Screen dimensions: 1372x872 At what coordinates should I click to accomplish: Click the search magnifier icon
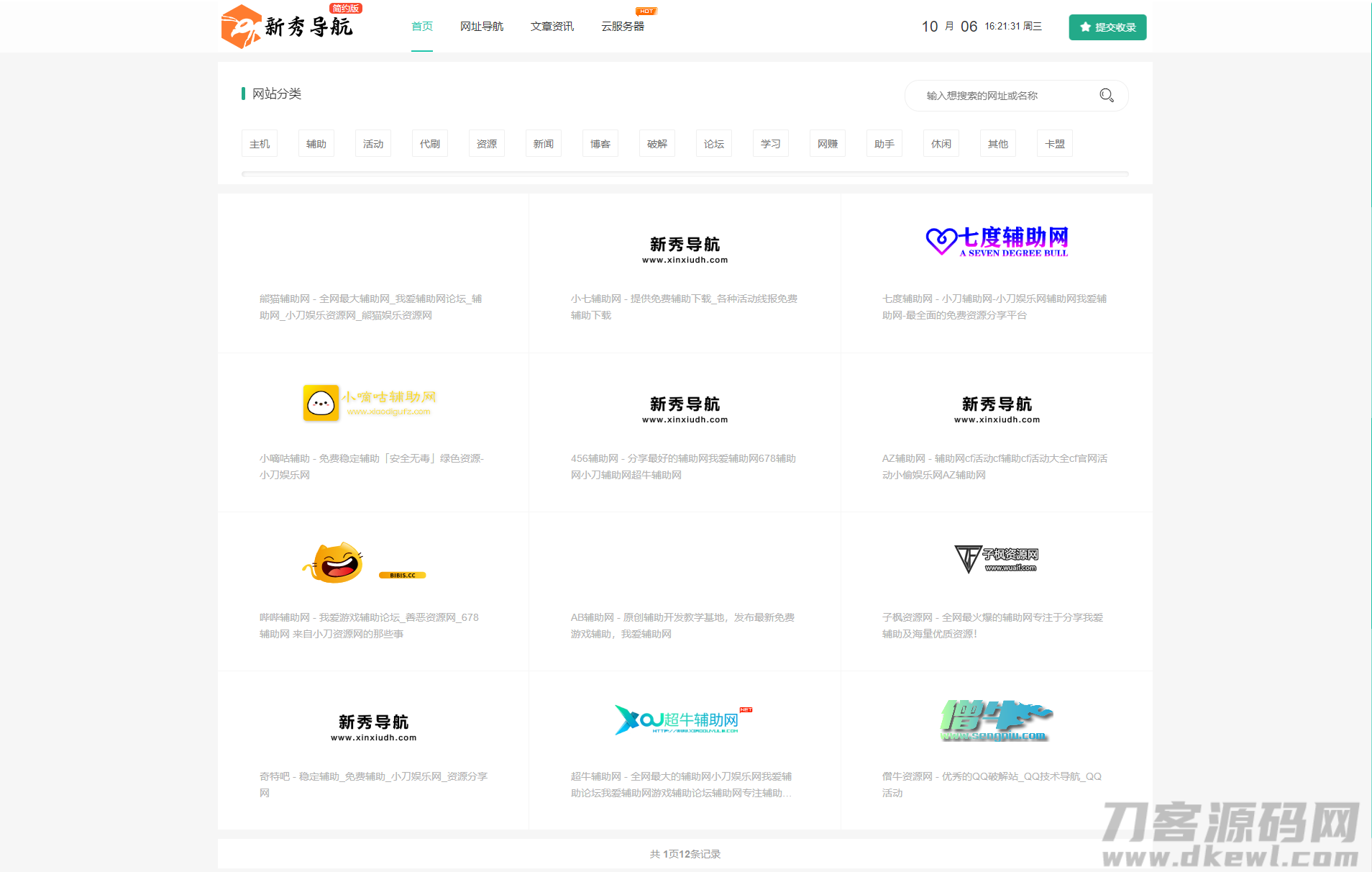coord(1106,96)
